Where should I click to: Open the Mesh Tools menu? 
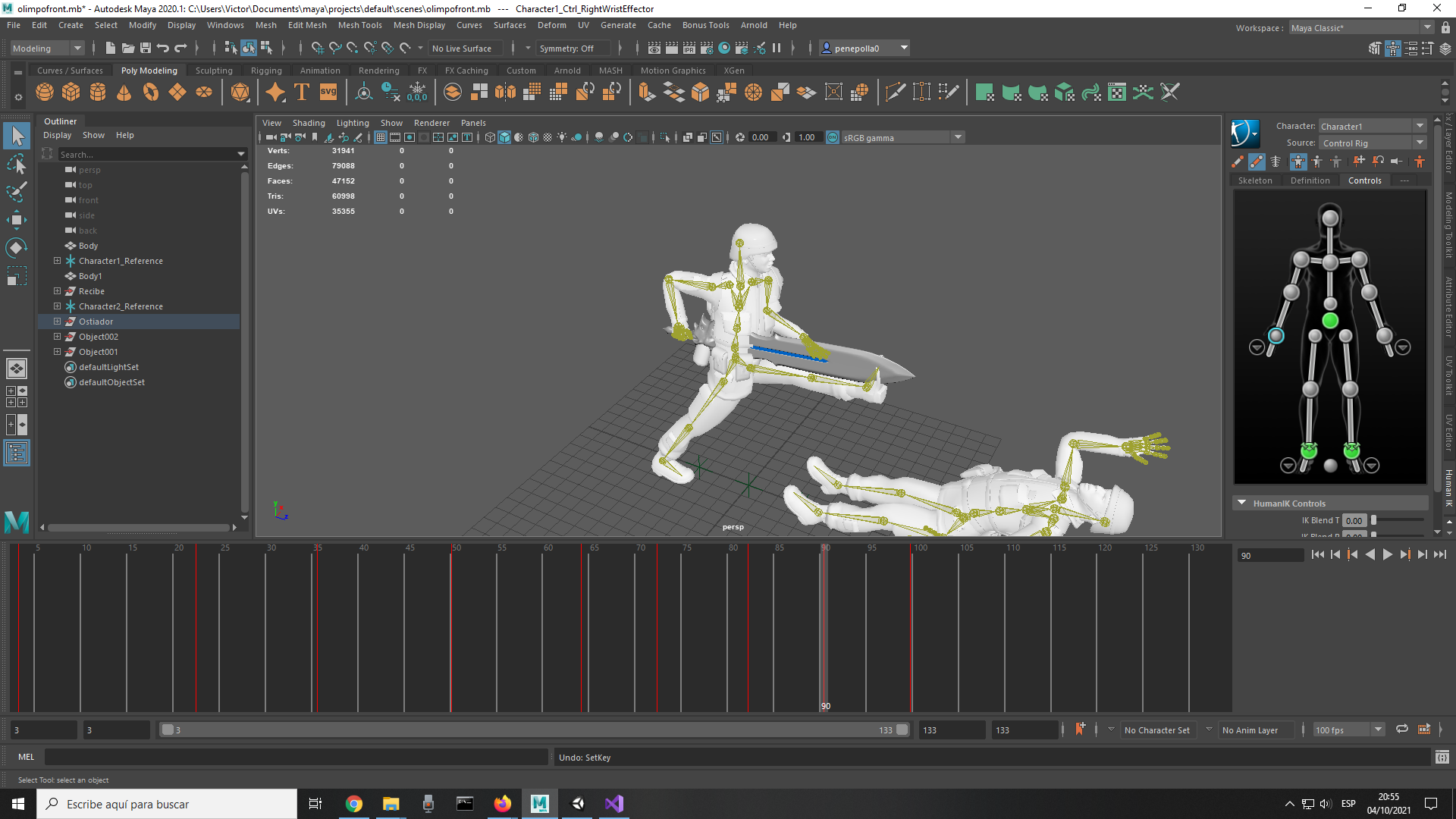coord(359,25)
